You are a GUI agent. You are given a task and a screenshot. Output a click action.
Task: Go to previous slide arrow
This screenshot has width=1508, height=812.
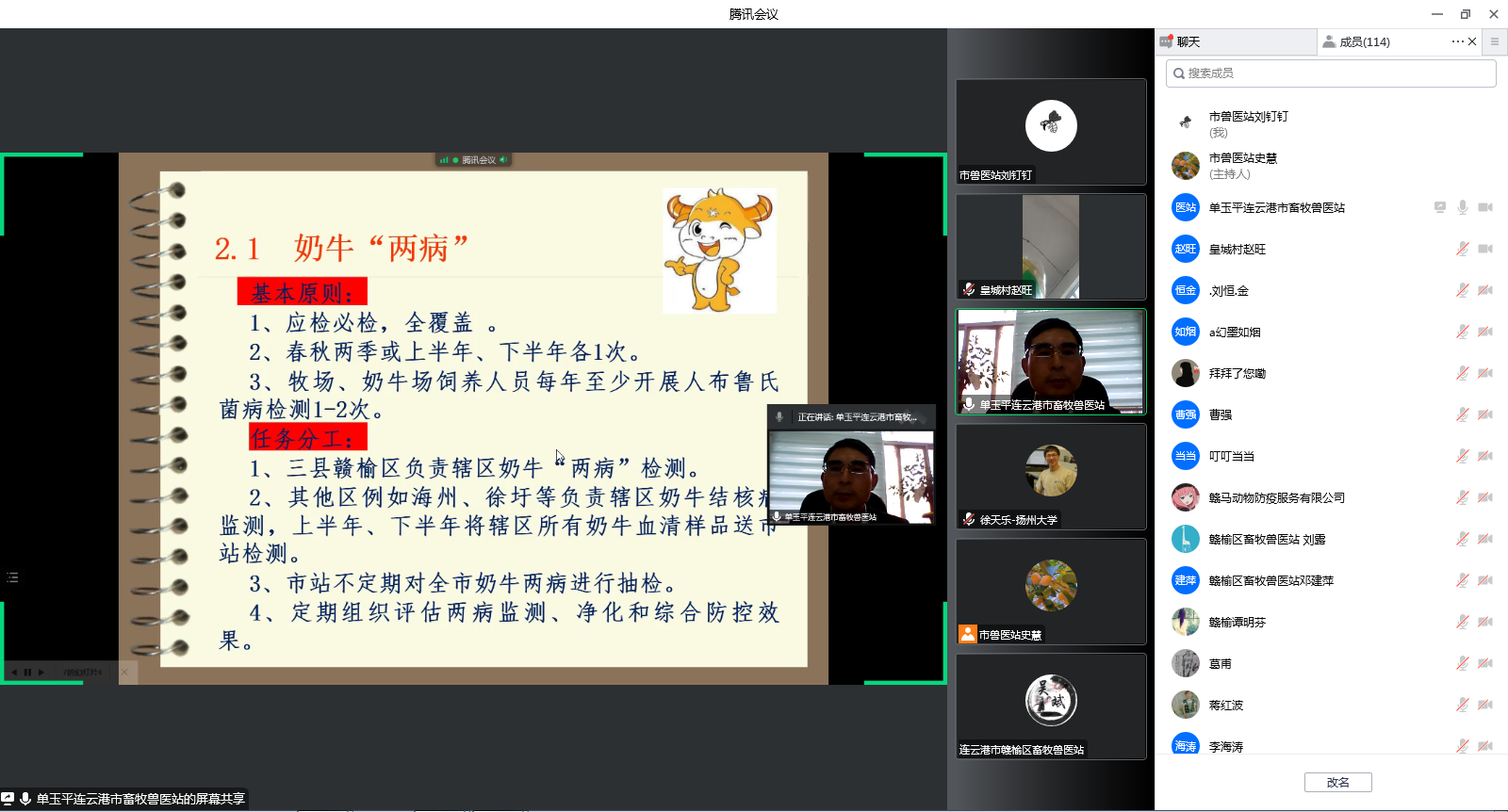coord(14,672)
